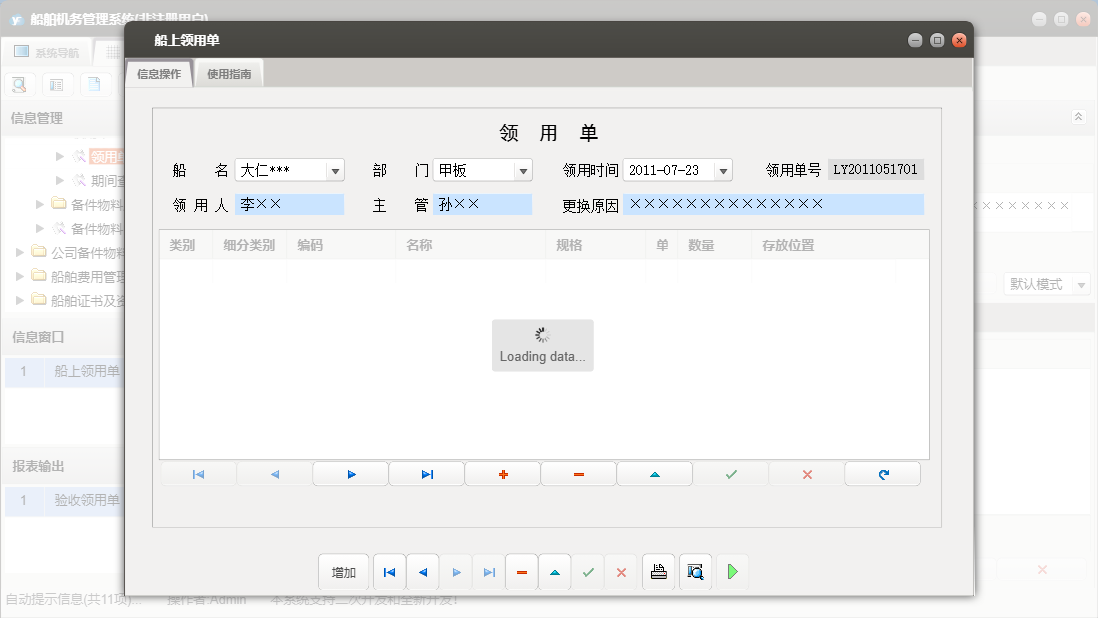The width and height of the screenshot is (1098, 618).
Task: Open the 部门 dropdown showing 甲板
Action: point(523,170)
